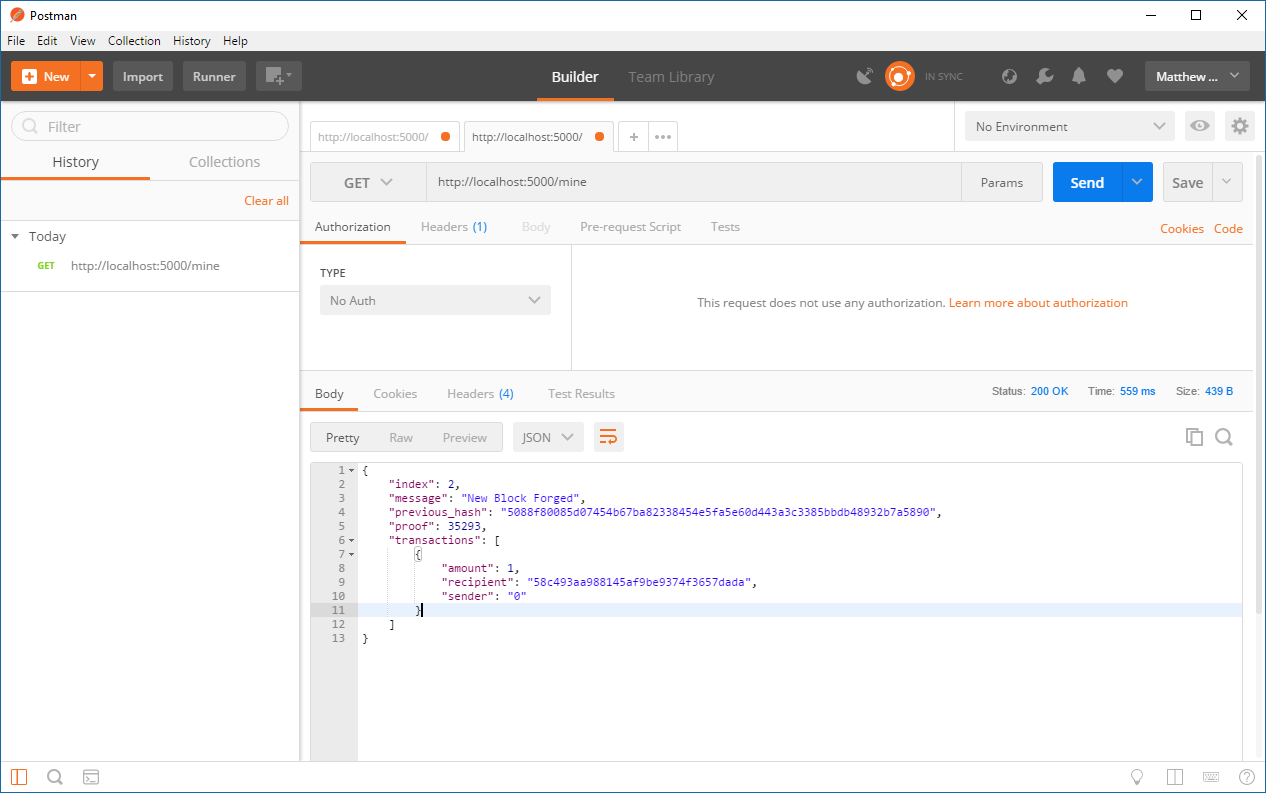Open the Tests tab

(725, 227)
